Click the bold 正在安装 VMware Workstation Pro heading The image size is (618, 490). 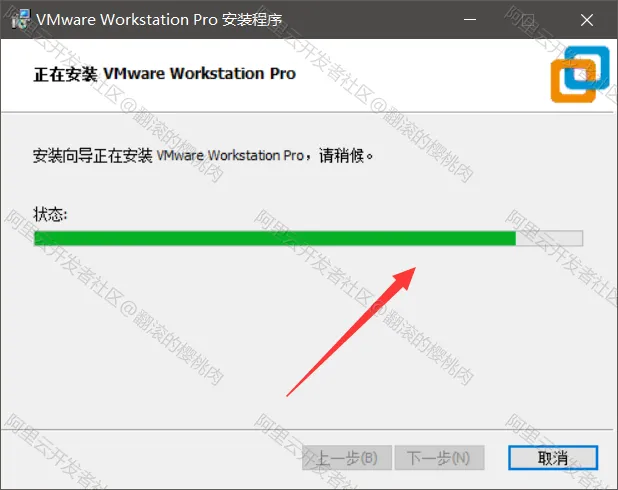click(x=165, y=74)
